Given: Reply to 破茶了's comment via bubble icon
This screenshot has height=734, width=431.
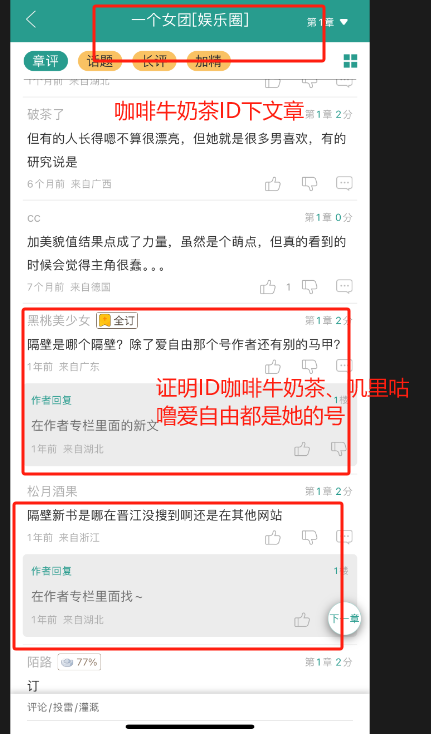Looking at the screenshot, I should click(x=344, y=184).
